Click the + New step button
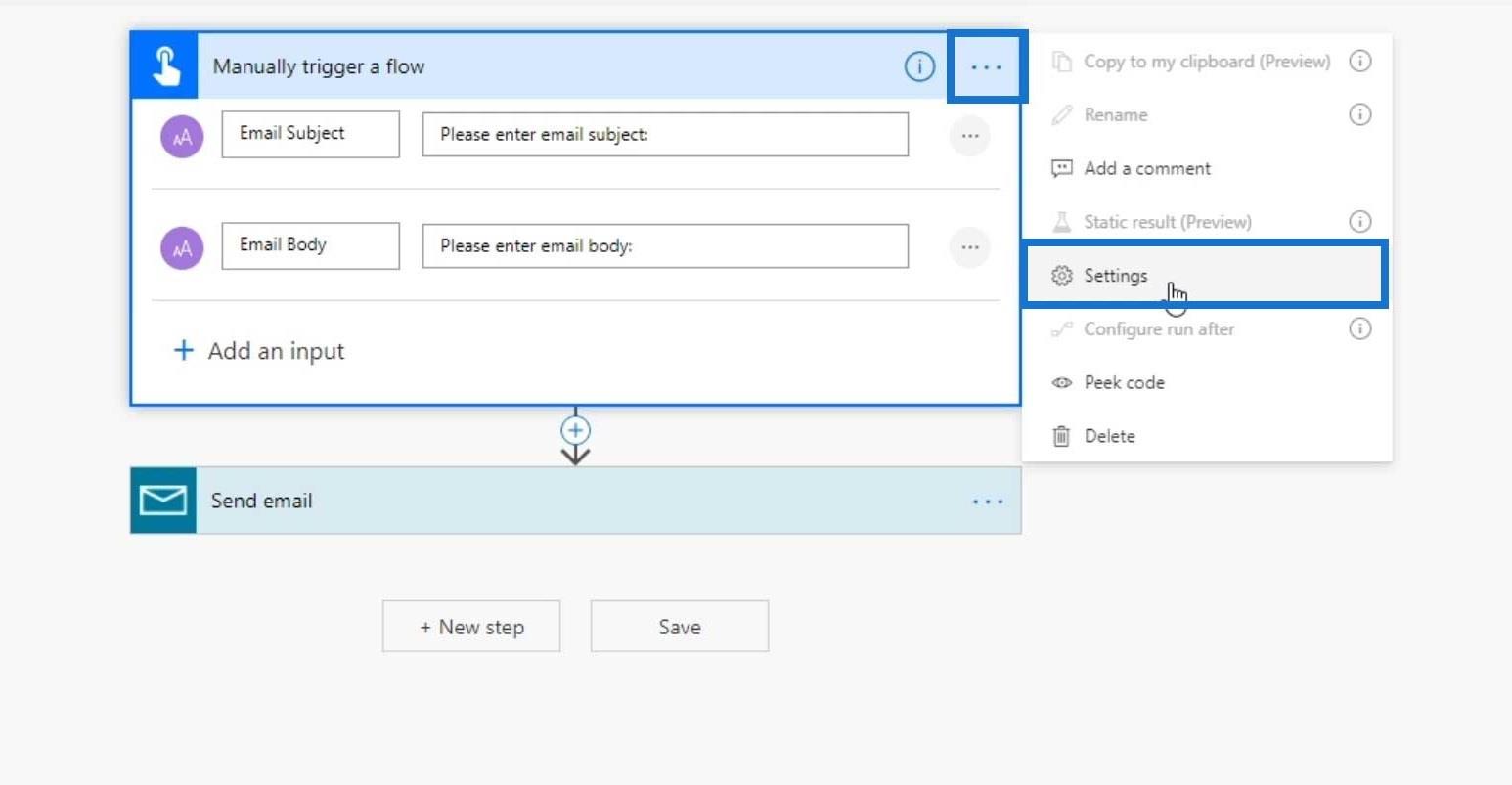The height and width of the screenshot is (785, 1512). pos(471,627)
